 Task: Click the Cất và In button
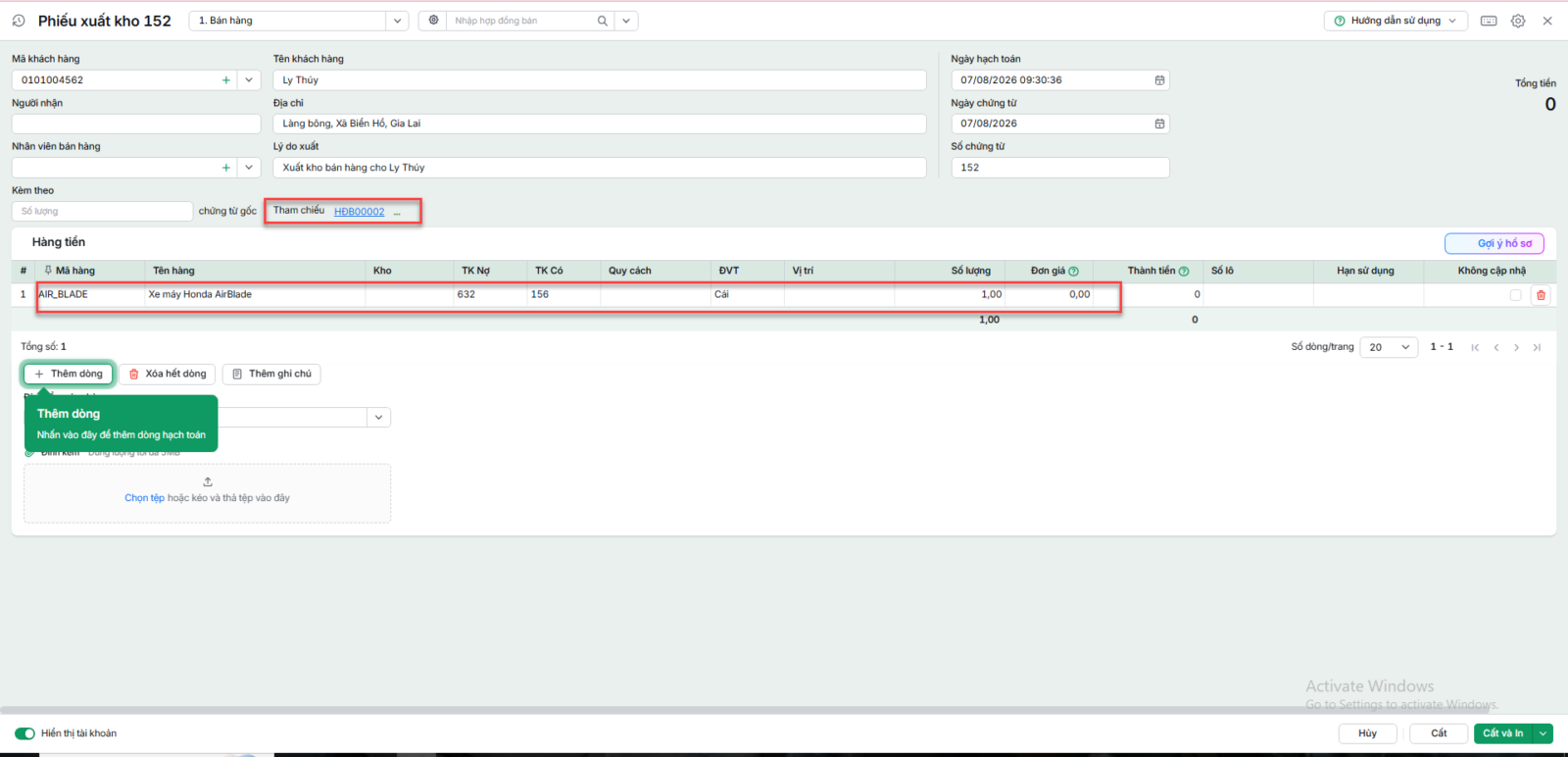[x=1503, y=733]
